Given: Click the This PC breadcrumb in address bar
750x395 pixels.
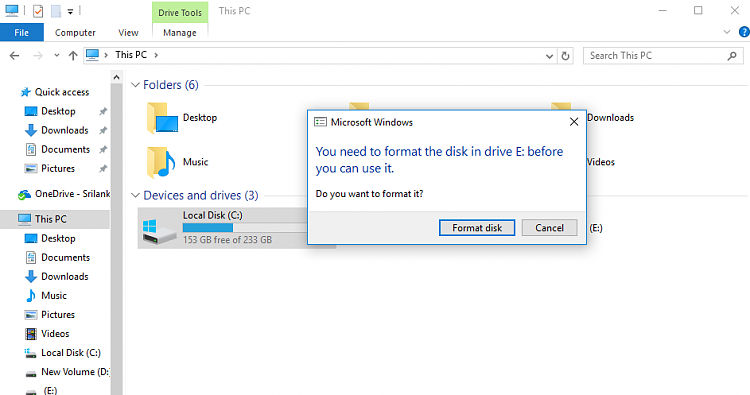Looking at the screenshot, I should coord(131,55).
